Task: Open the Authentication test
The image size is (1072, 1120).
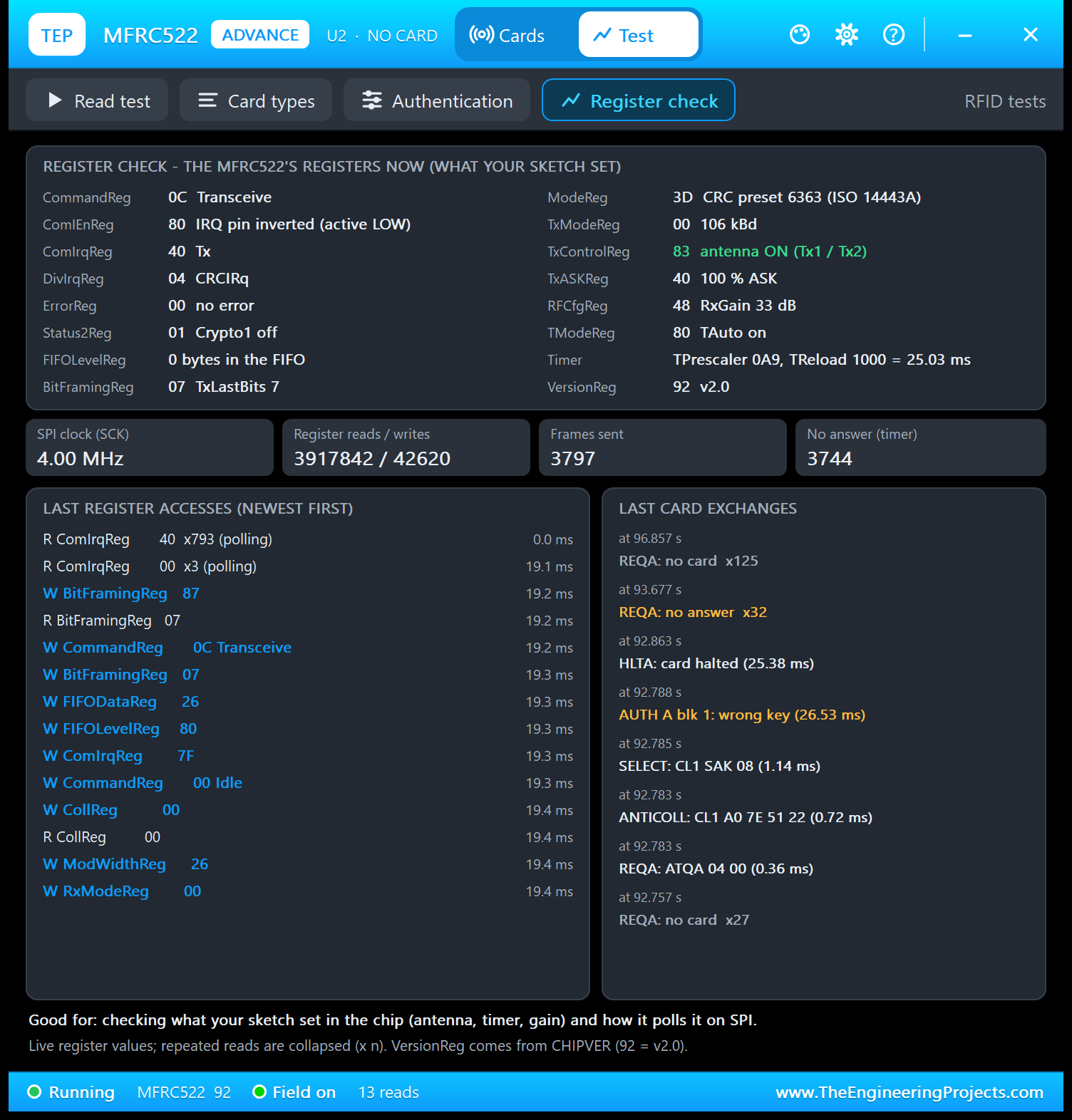Action: tap(437, 100)
